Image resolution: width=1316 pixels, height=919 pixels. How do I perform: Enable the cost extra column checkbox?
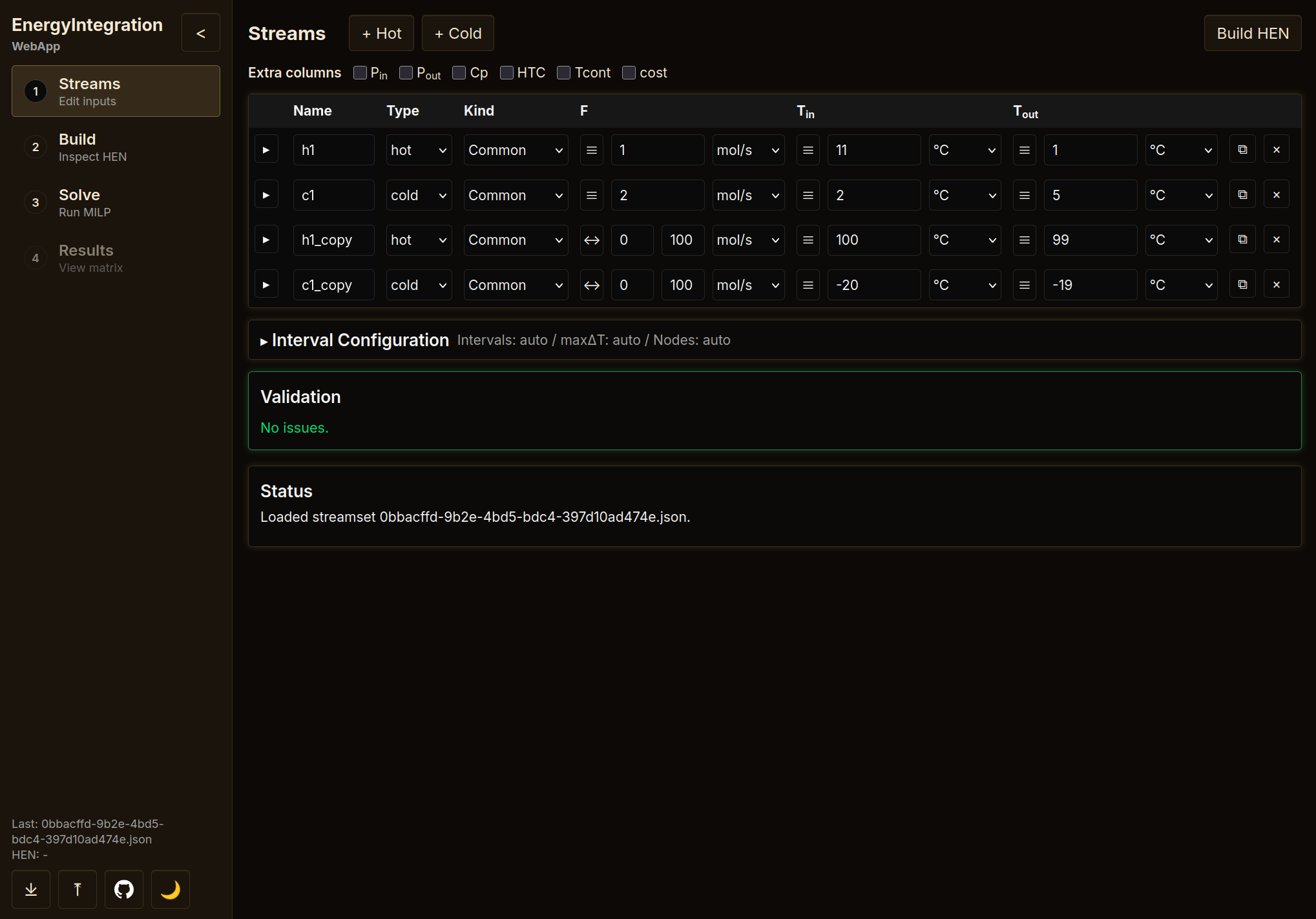pos(629,72)
